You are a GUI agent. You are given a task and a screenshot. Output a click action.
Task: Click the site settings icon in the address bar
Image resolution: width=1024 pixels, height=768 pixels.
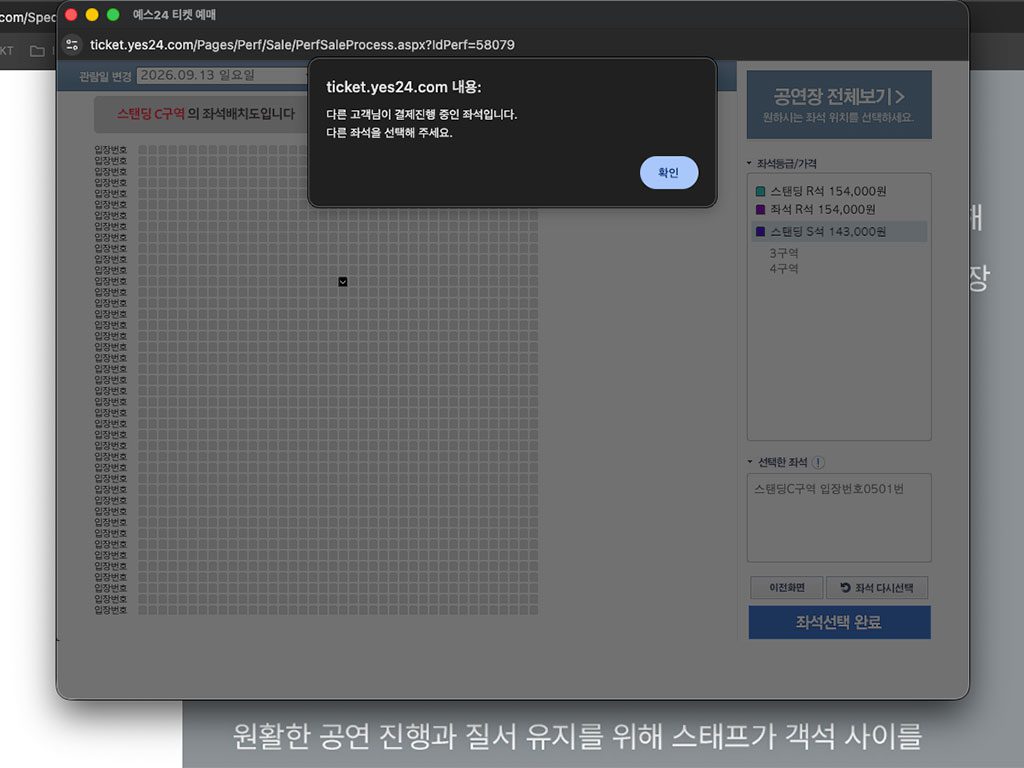[71, 44]
